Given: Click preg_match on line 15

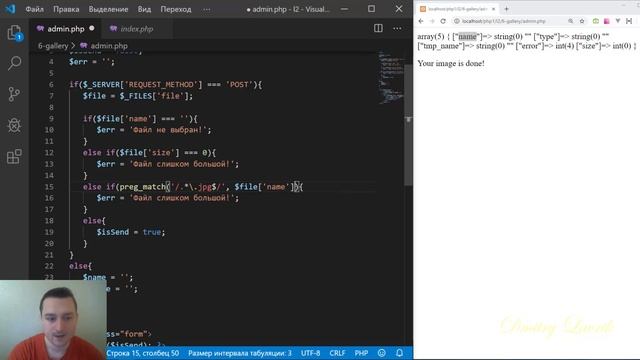Looking at the screenshot, I should tap(142, 187).
